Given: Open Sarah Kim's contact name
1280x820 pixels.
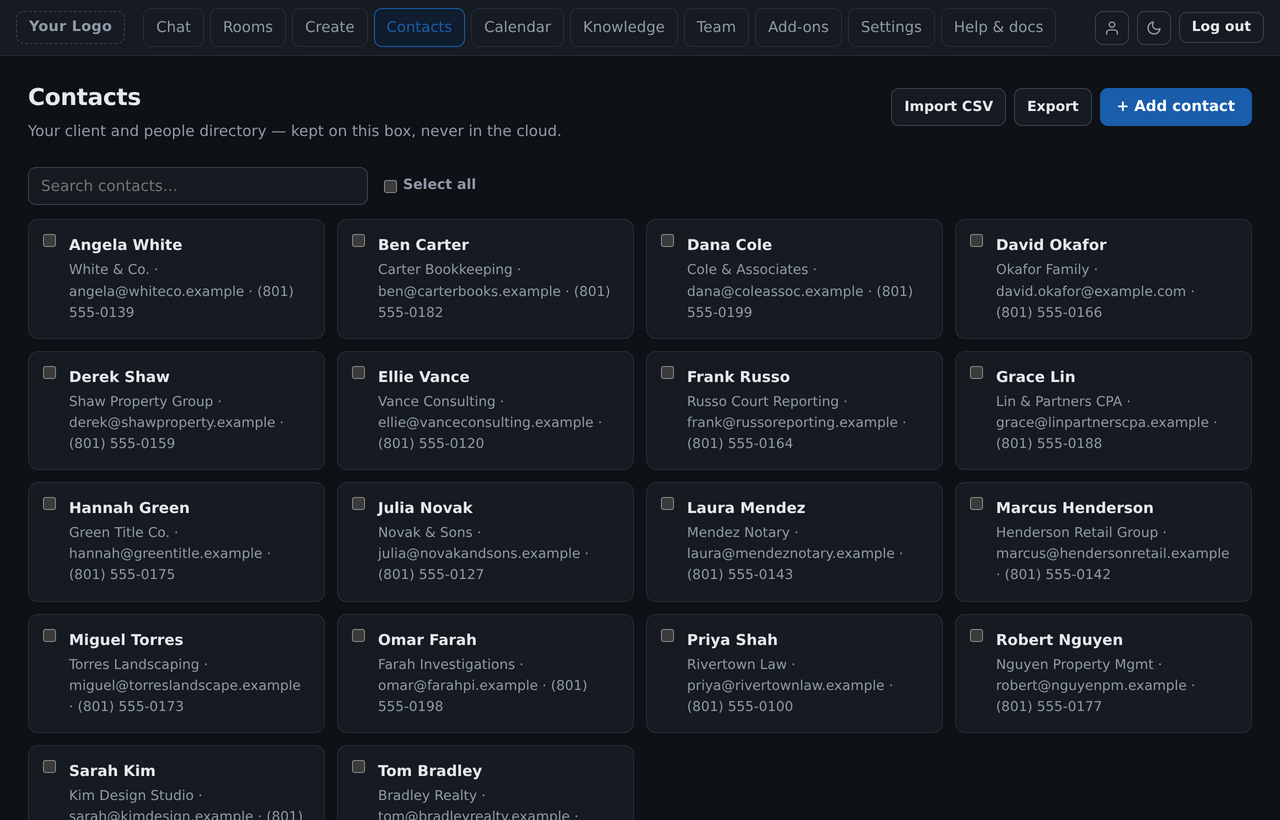Looking at the screenshot, I should 112,771.
